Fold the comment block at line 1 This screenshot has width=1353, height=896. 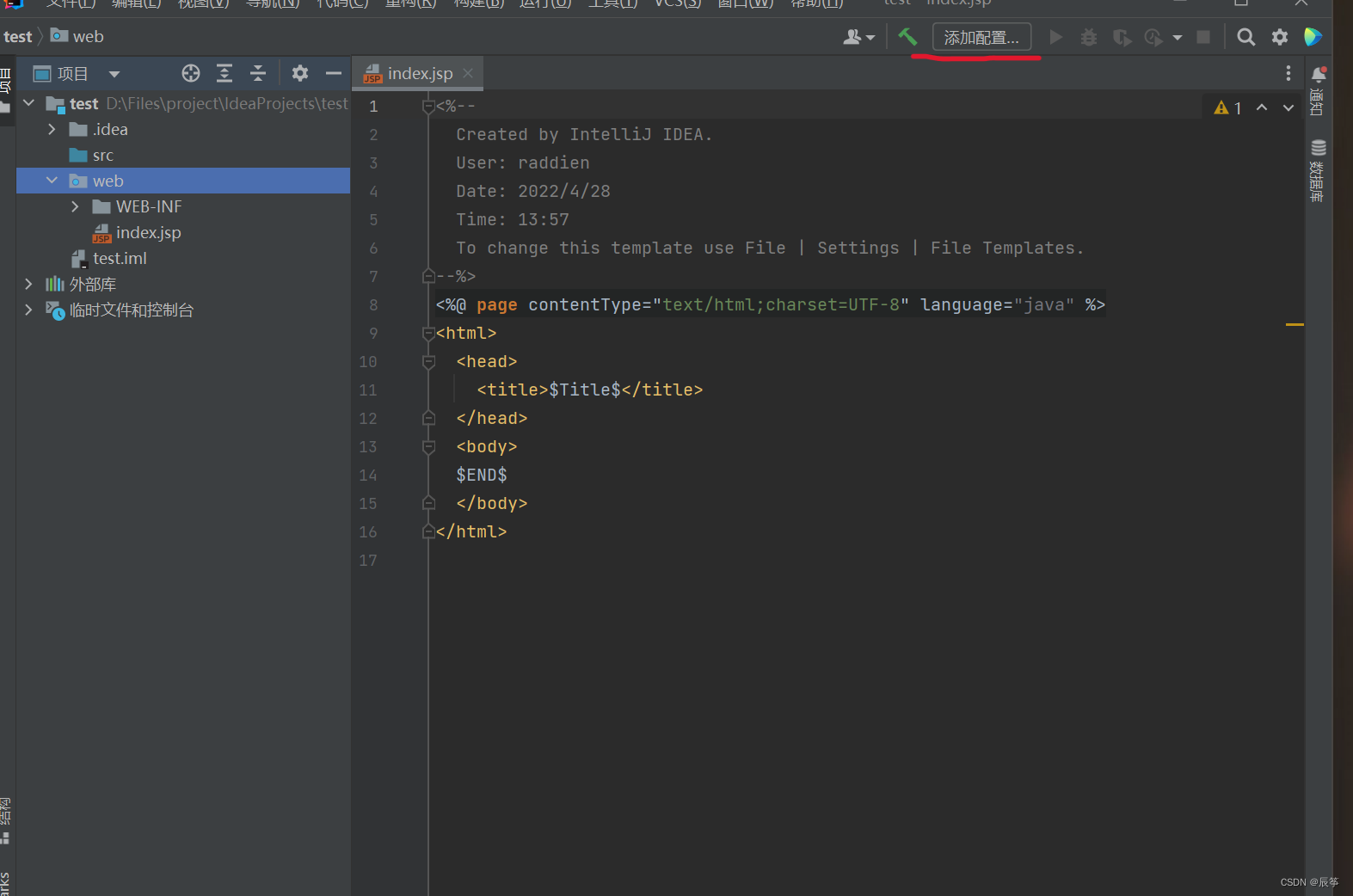click(x=428, y=107)
